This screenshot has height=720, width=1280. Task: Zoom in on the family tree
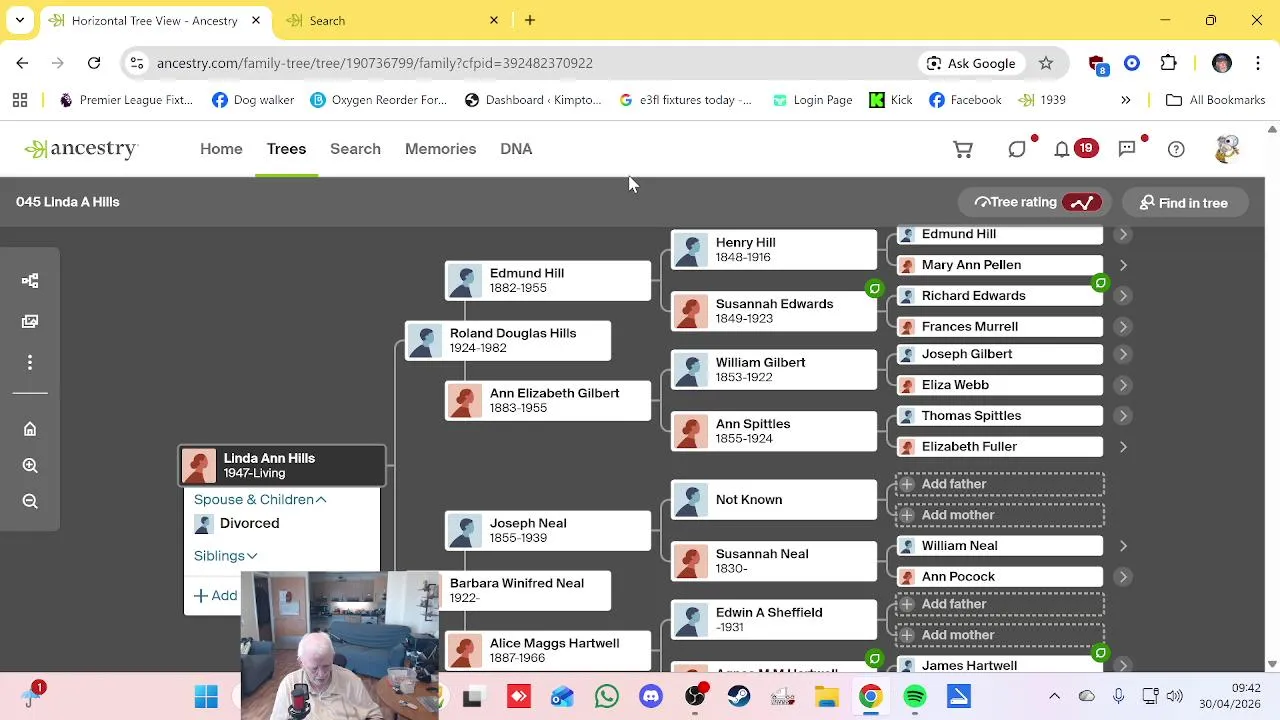point(30,465)
